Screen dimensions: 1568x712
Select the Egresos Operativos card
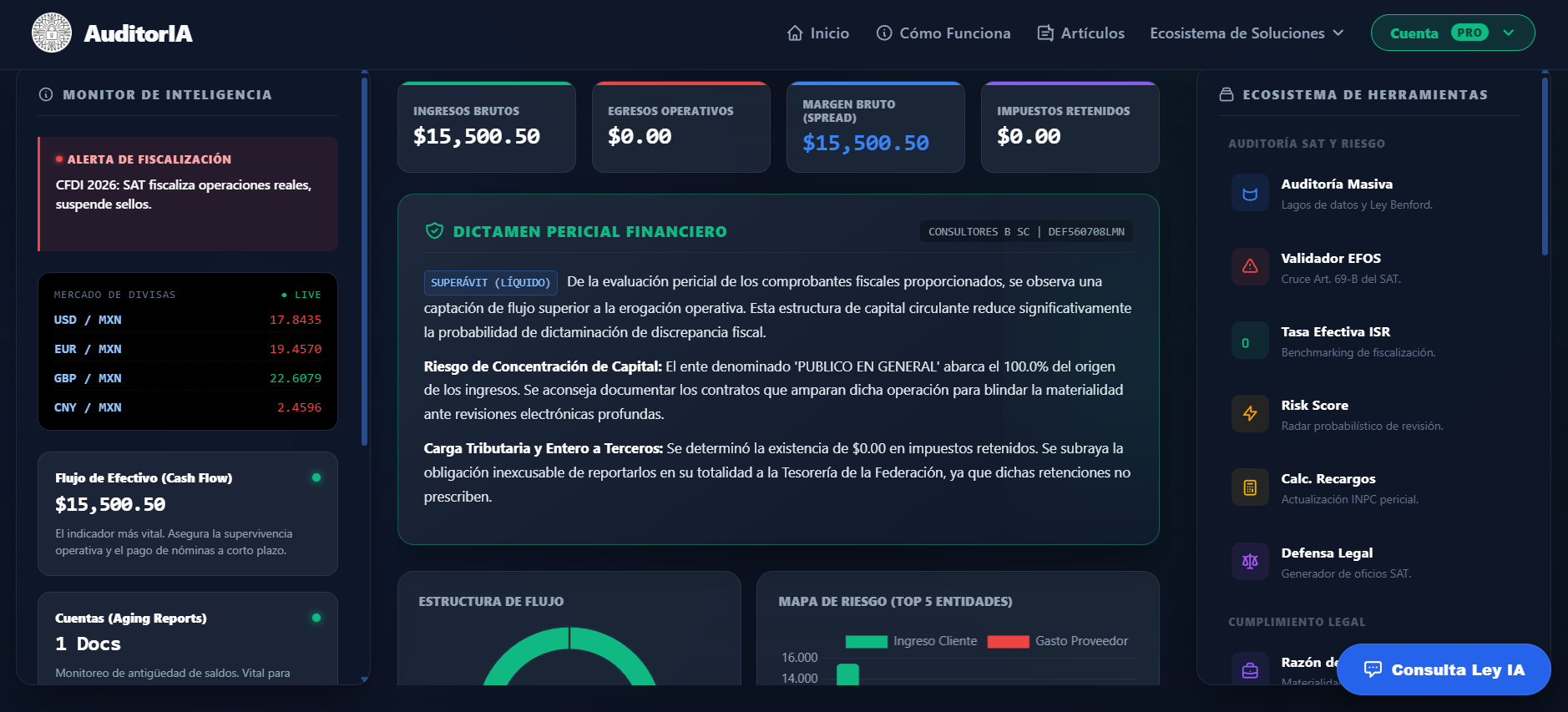tap(681, 127)
